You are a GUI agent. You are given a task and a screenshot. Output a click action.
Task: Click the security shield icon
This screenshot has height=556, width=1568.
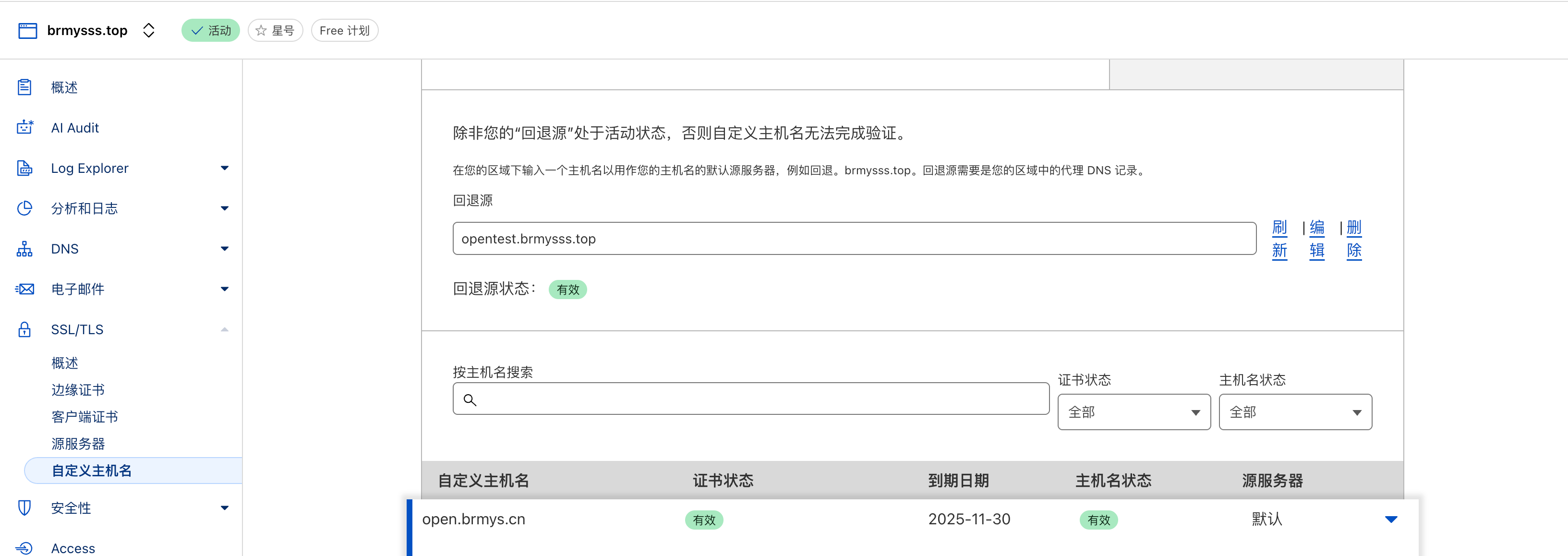(24, 508)
